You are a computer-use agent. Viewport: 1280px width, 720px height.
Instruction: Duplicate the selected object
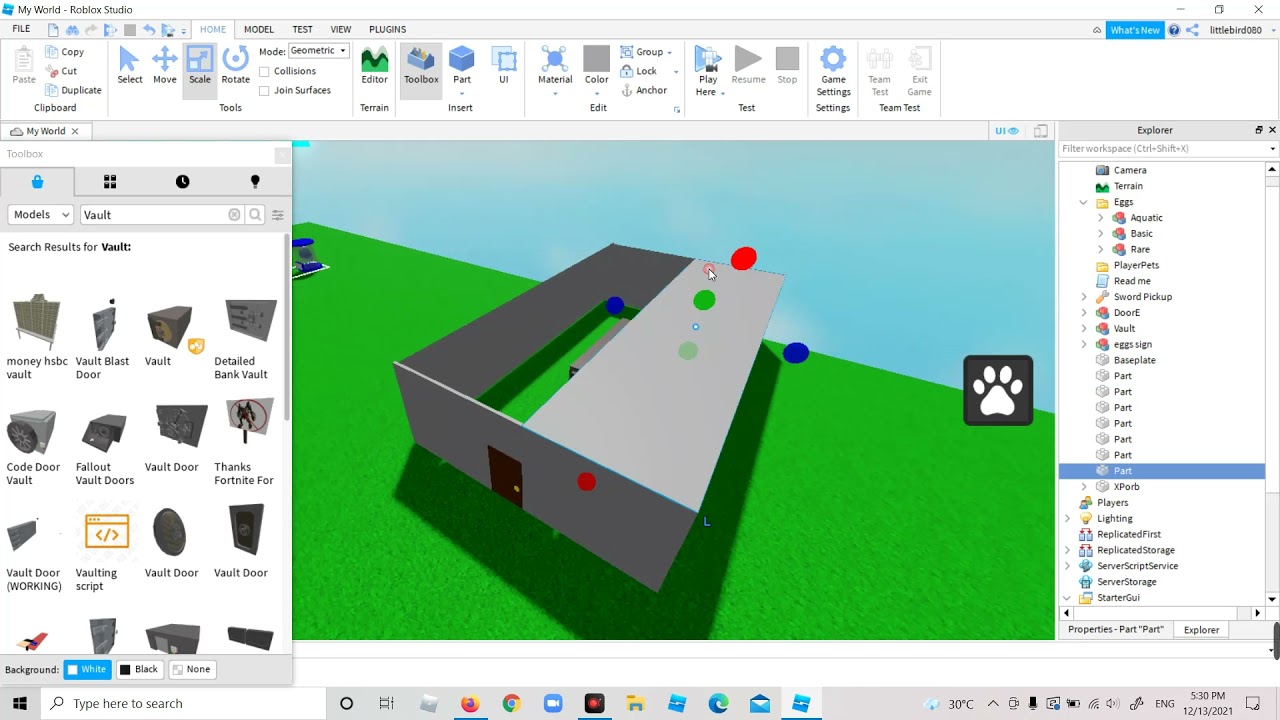click(74, 90)
